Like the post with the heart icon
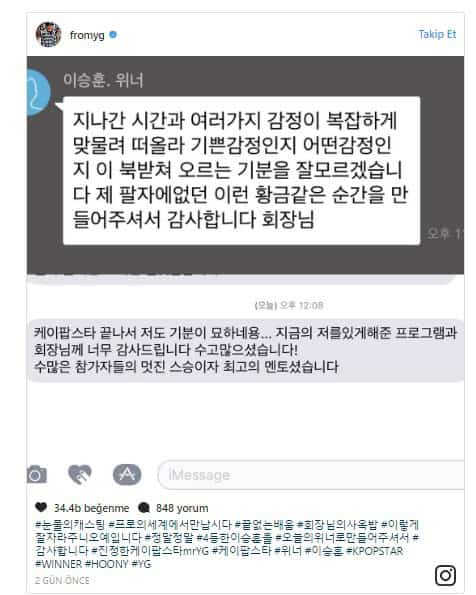 pos(41,507)
